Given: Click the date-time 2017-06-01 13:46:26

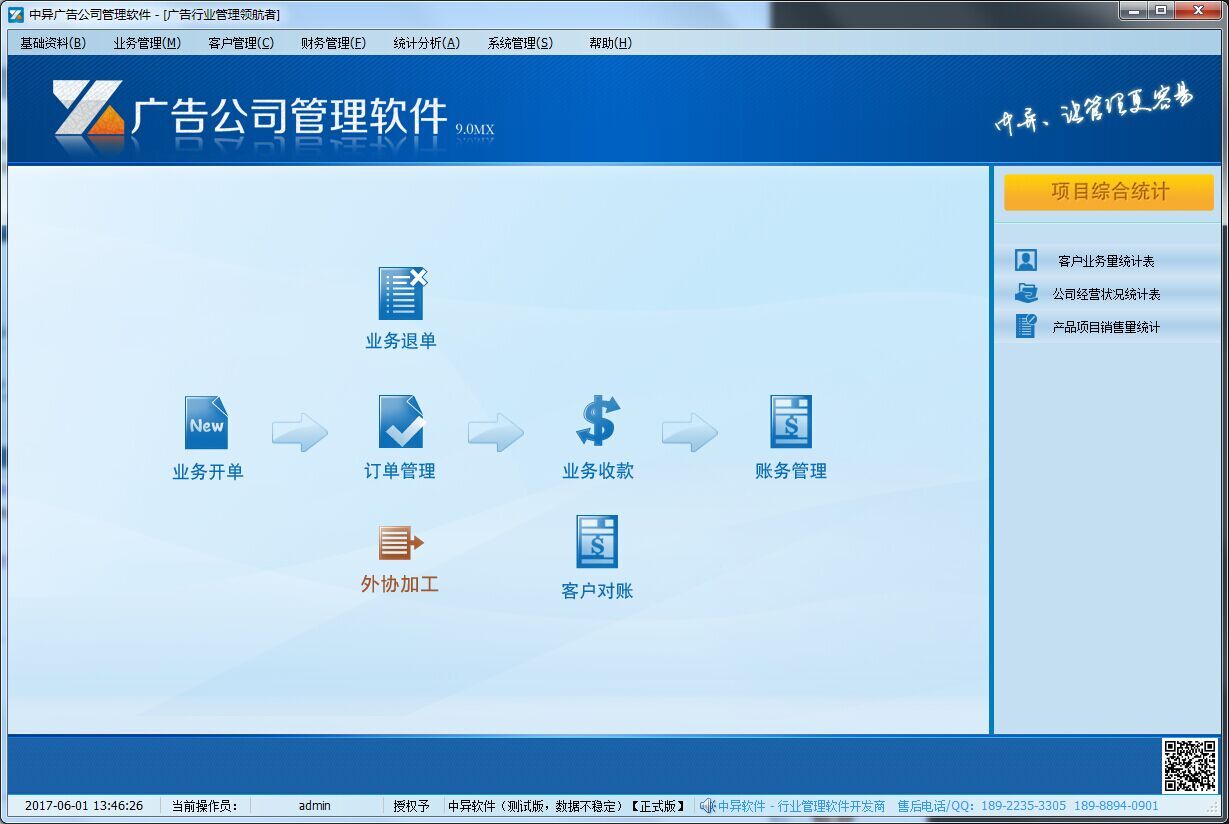Looking at the screenshot, I should 84,806.
